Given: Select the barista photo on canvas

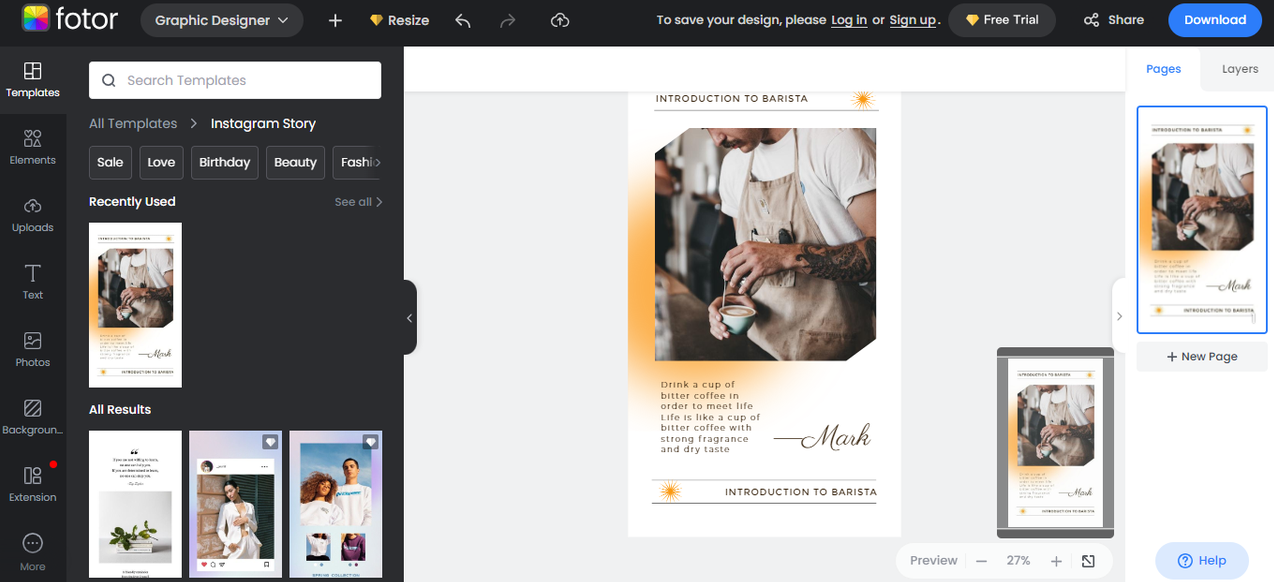Looking at the screenshot, I should tap(765, 244).
